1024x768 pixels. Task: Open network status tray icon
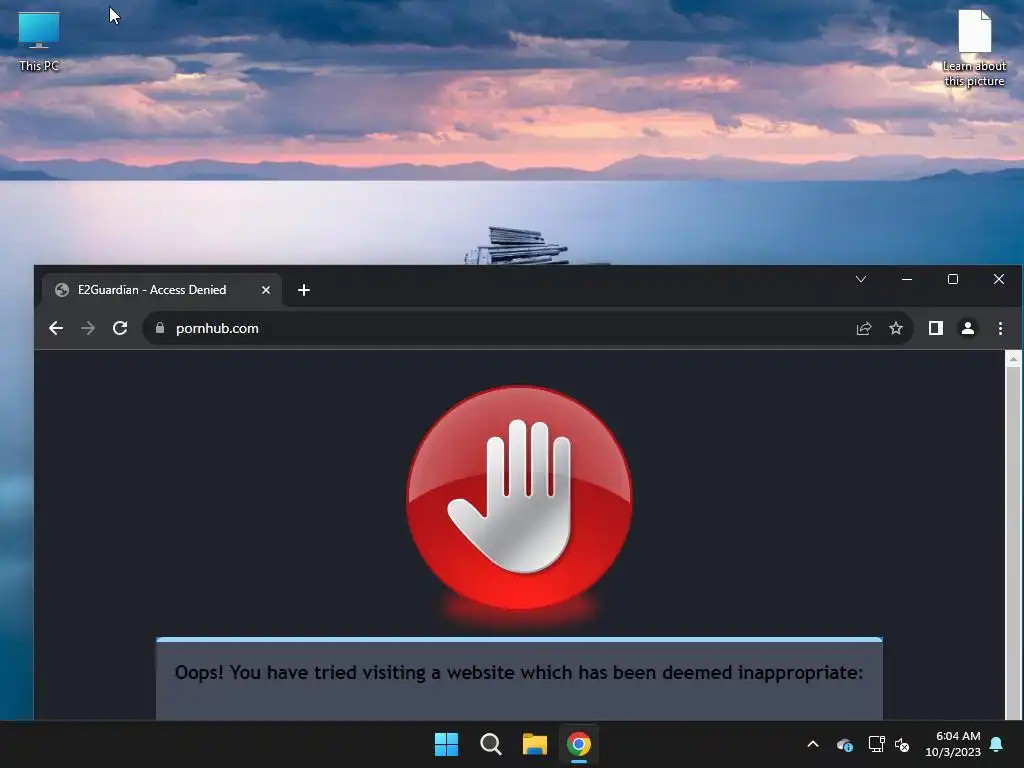(876, 744)
